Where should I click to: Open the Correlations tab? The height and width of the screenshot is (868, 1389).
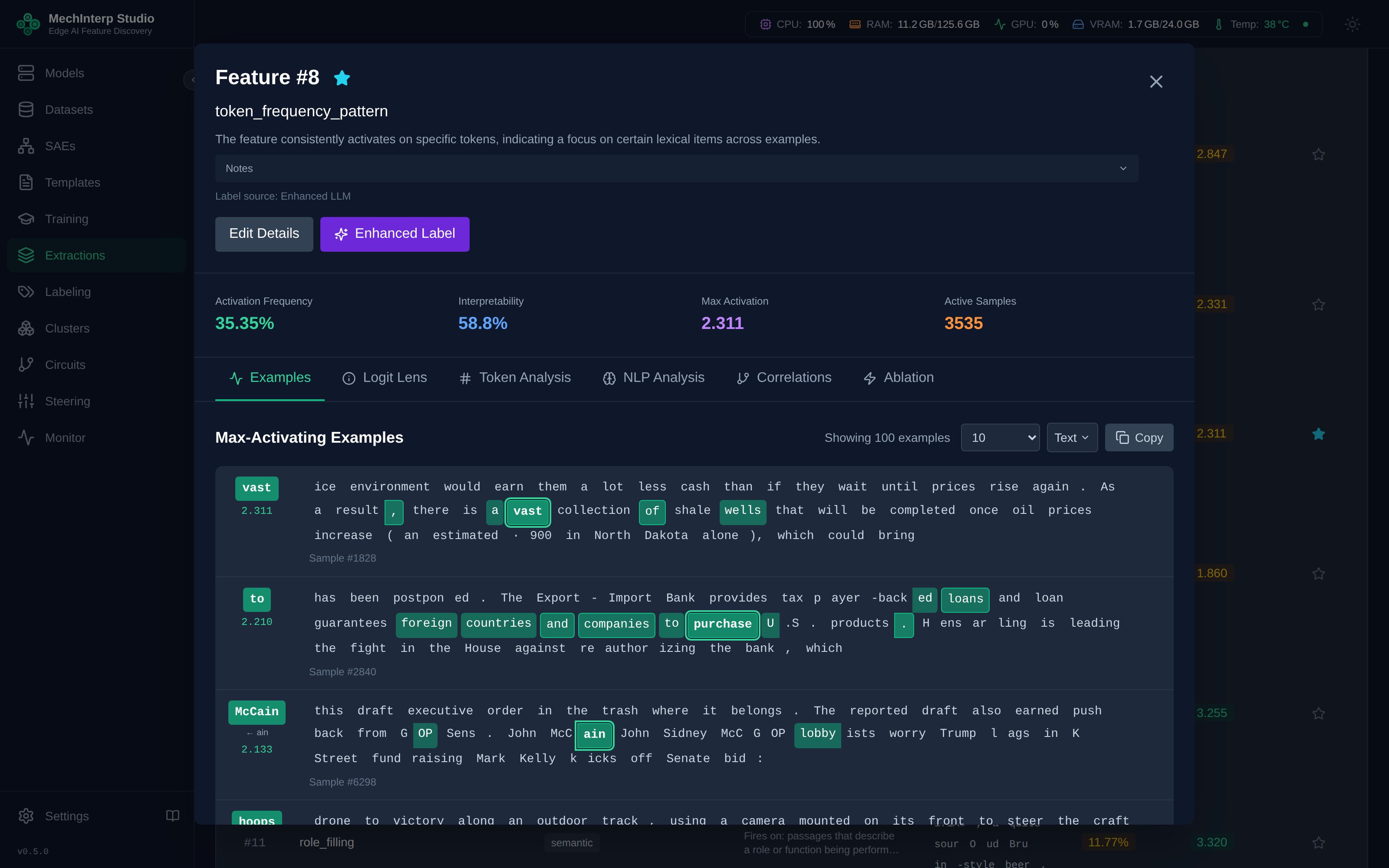point(783,378)
